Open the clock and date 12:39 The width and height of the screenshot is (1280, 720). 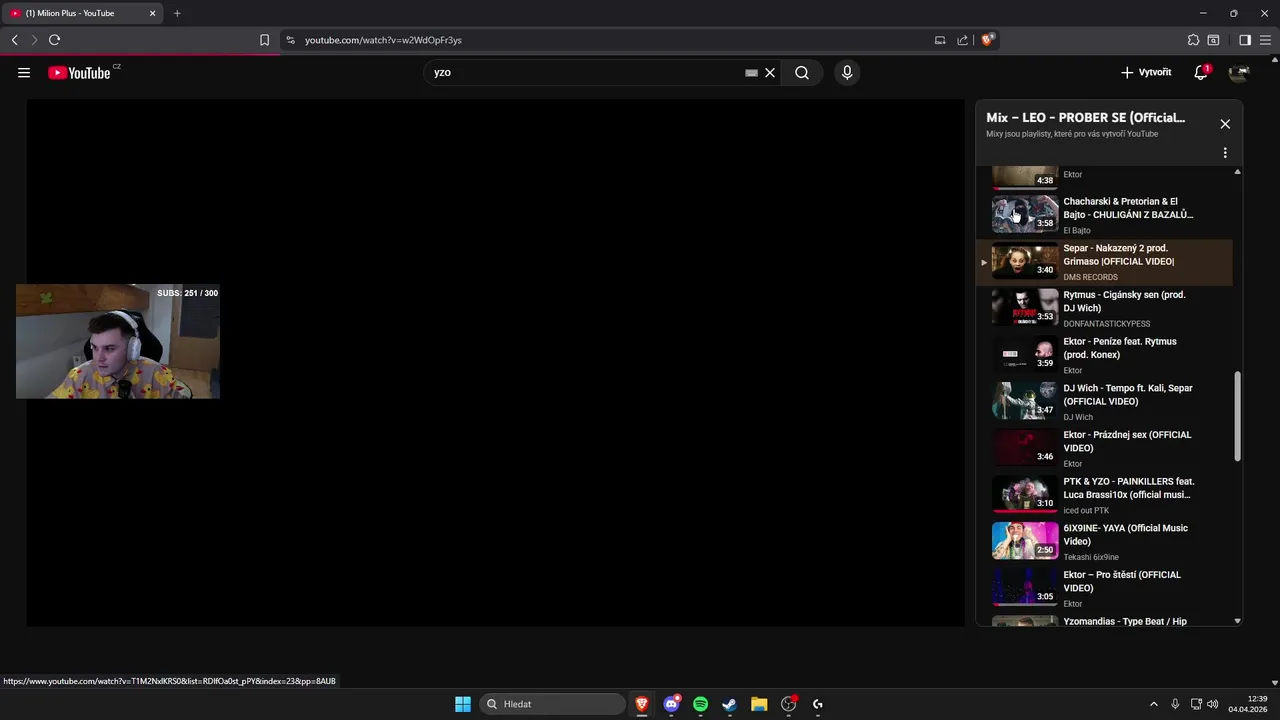click(x=1248, y=704)
